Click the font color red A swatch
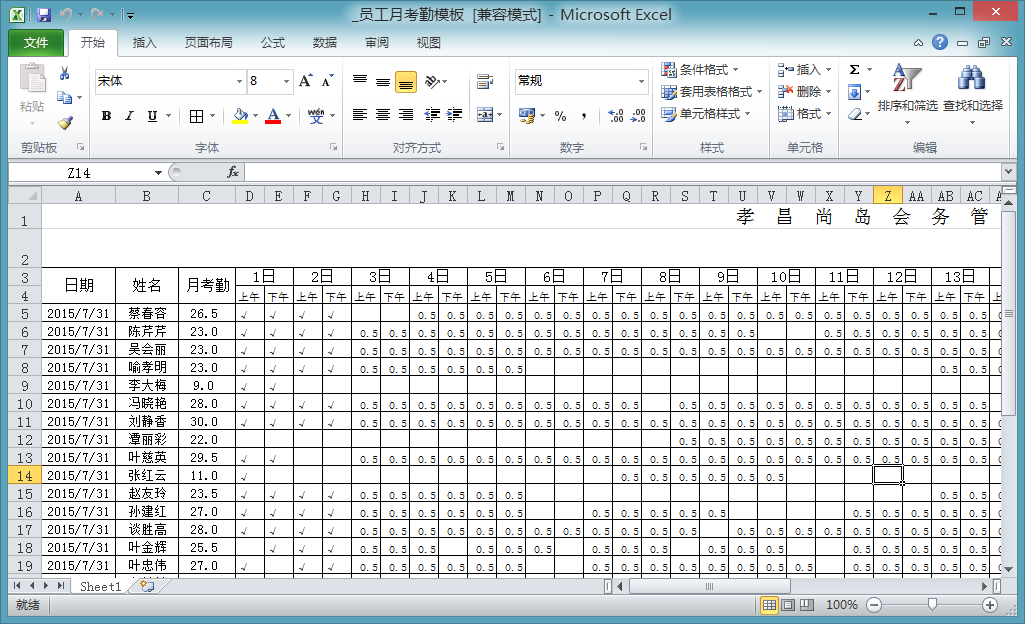1025x624 pixels. (273, 116)
